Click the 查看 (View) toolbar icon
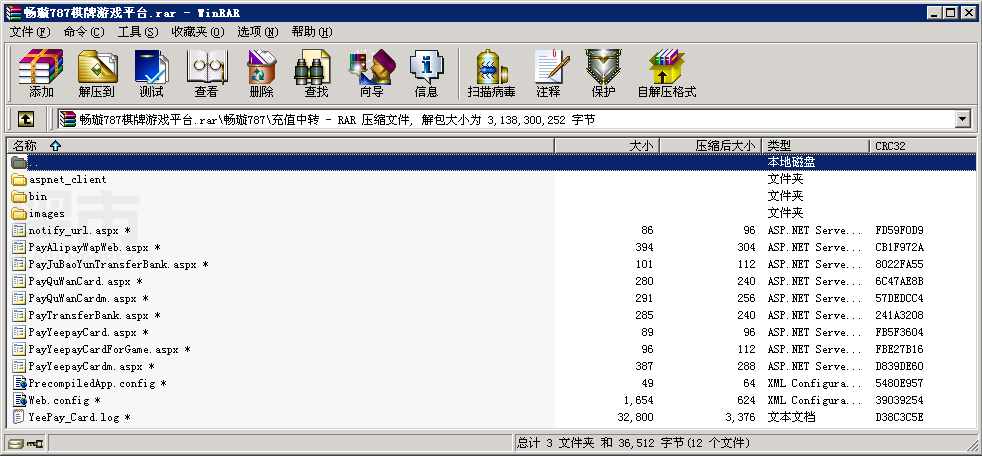Viewport: 982px width, 456px height. click(x=206, y=66)
